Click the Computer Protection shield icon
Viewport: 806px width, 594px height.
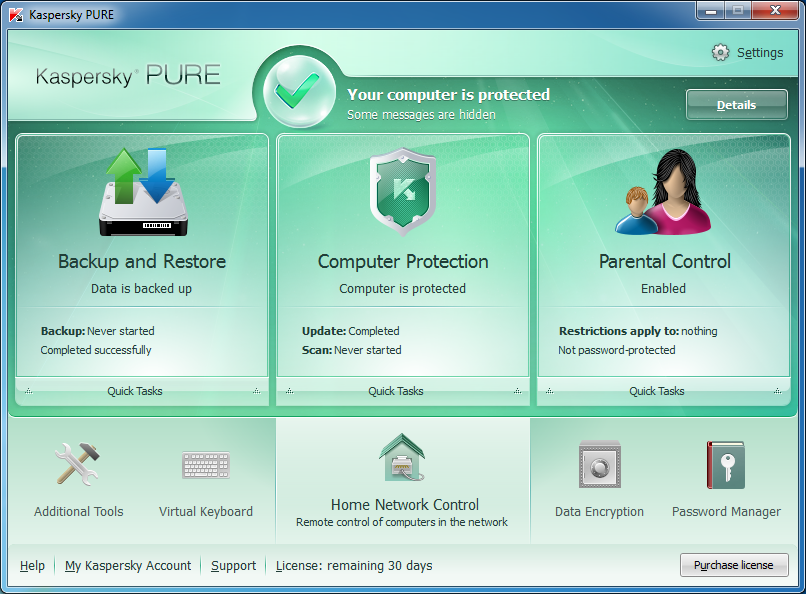coord(403,192)
